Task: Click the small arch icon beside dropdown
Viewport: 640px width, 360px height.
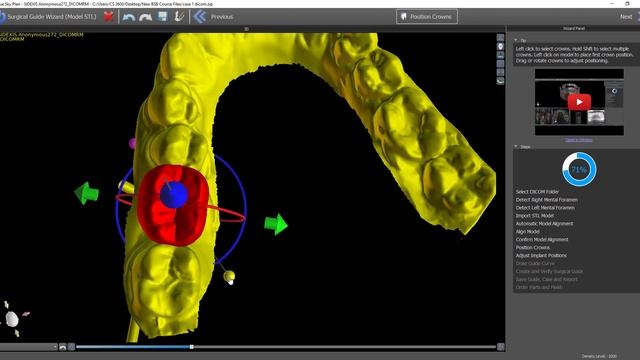Action: click(x=62, y=347)
